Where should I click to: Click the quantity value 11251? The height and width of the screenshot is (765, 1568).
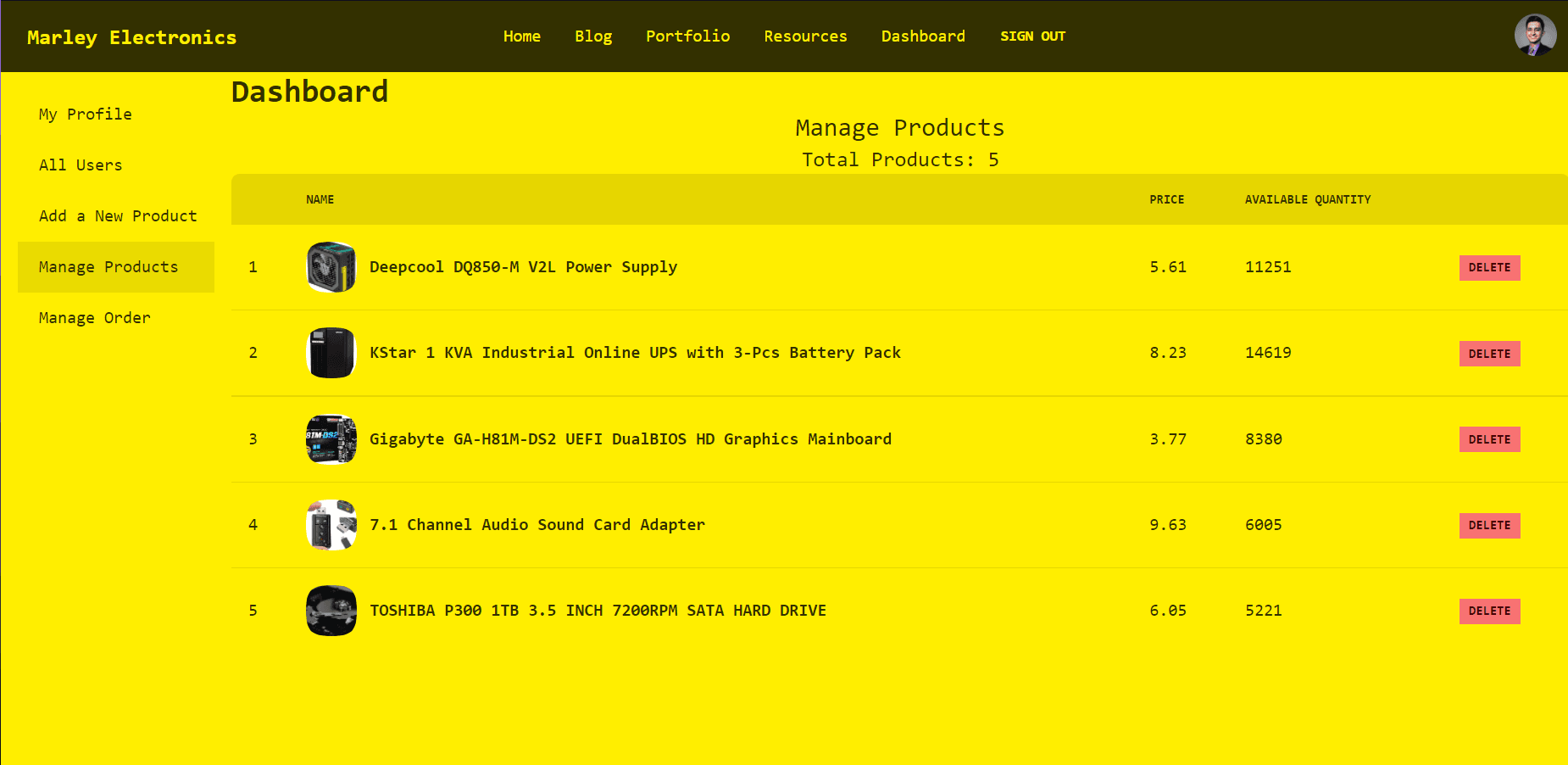click(1268, 267)
